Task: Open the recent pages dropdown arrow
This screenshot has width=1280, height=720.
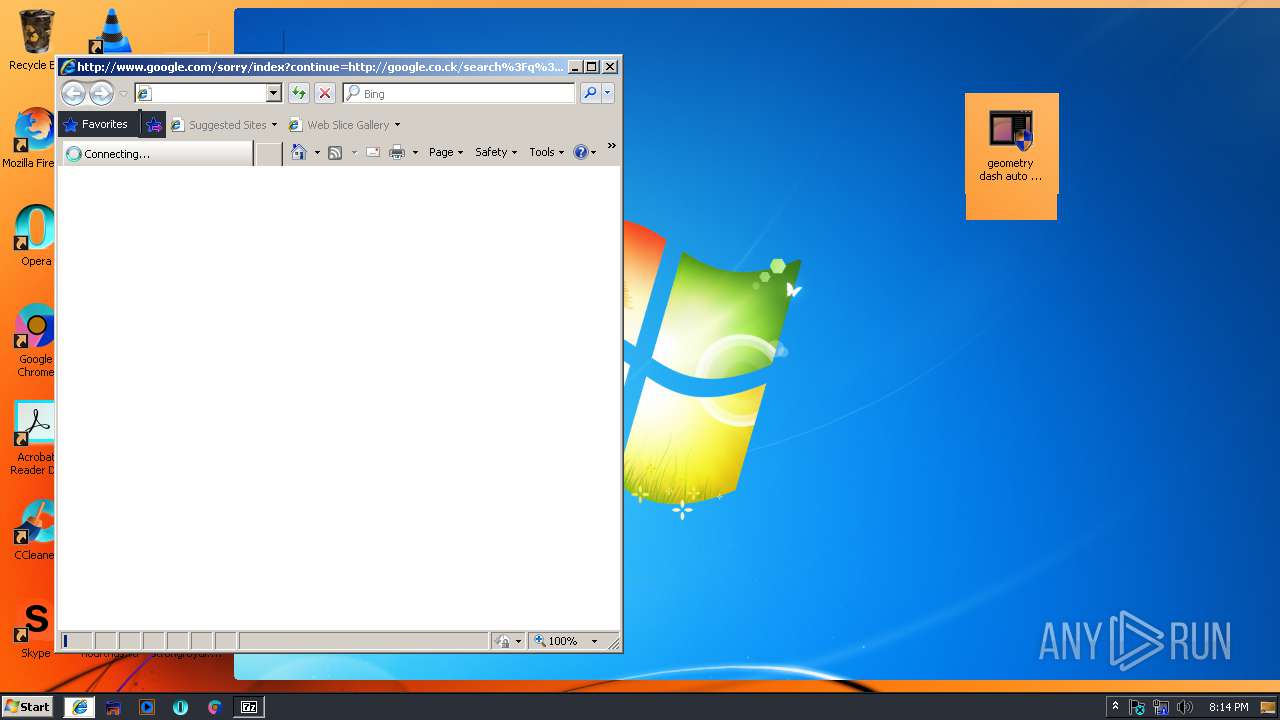Action: coord(123,94)
